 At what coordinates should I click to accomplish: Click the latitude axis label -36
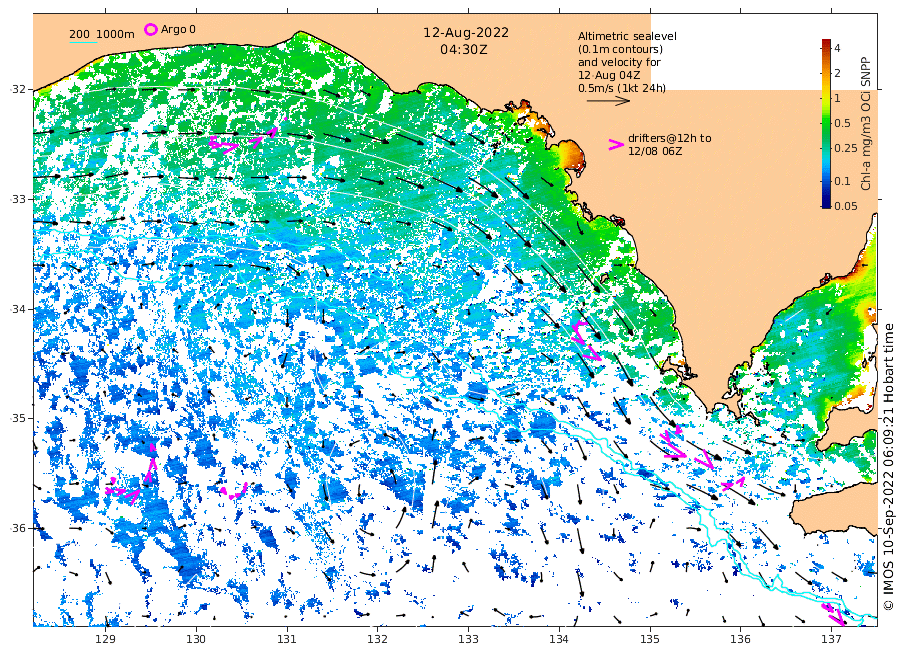pyautogui.click(x=18, y=528)
